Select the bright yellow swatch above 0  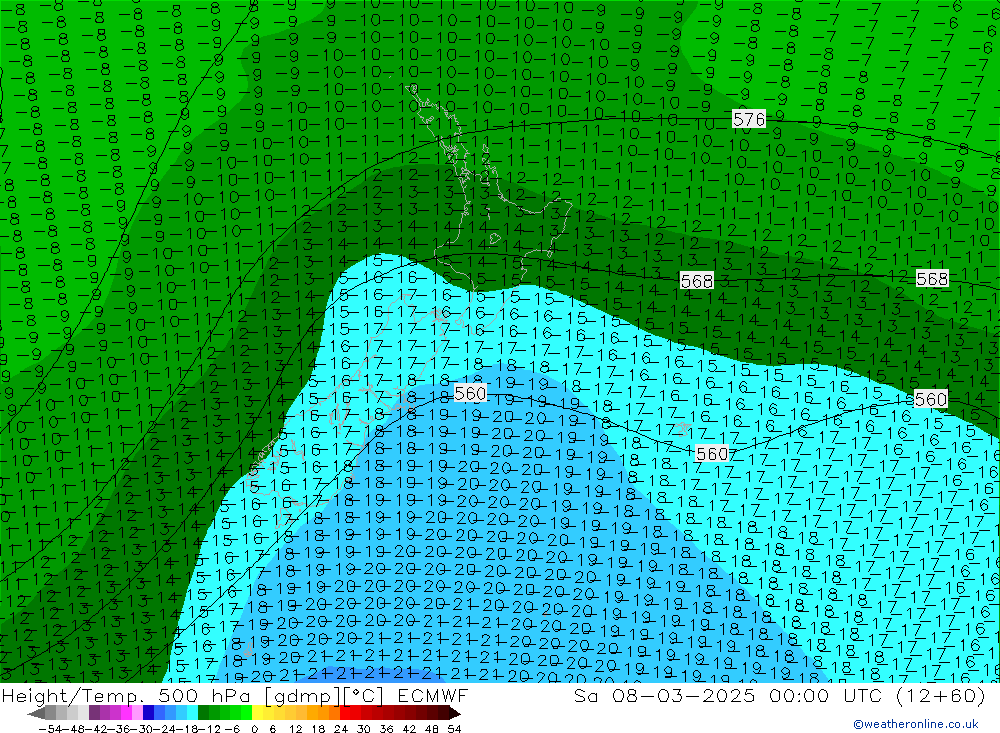tap(257, 713)
